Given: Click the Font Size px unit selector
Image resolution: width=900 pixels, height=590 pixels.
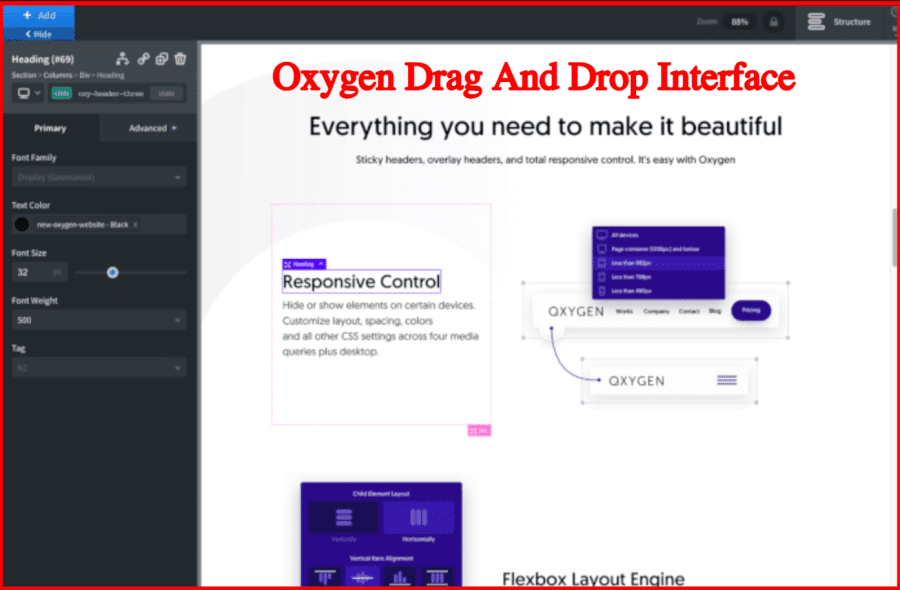Looking at the screenshot, I should pyautogui.click(x=57, y=272).
